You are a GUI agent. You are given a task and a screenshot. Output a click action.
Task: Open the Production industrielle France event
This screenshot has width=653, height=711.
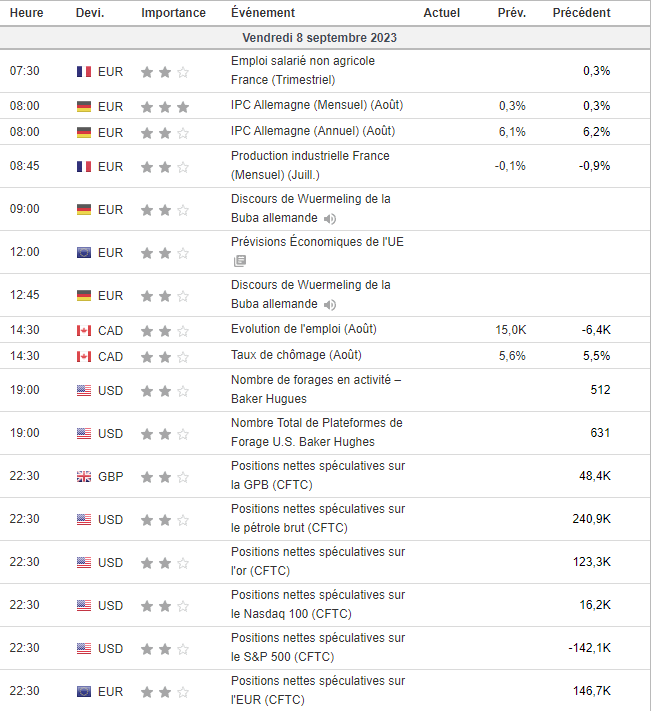(x=310, y=165)
